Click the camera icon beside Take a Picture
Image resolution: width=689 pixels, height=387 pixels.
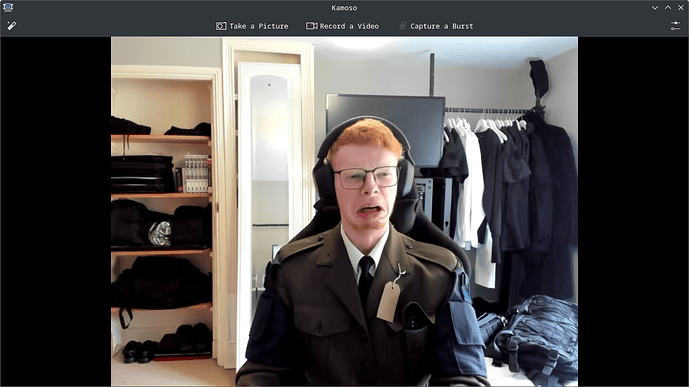pyautogui.click(x=221, y=26)
